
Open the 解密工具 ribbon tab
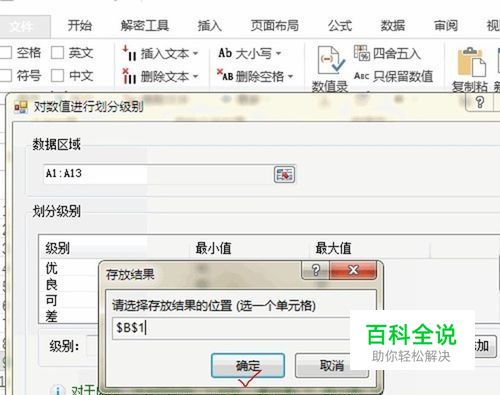145,26
